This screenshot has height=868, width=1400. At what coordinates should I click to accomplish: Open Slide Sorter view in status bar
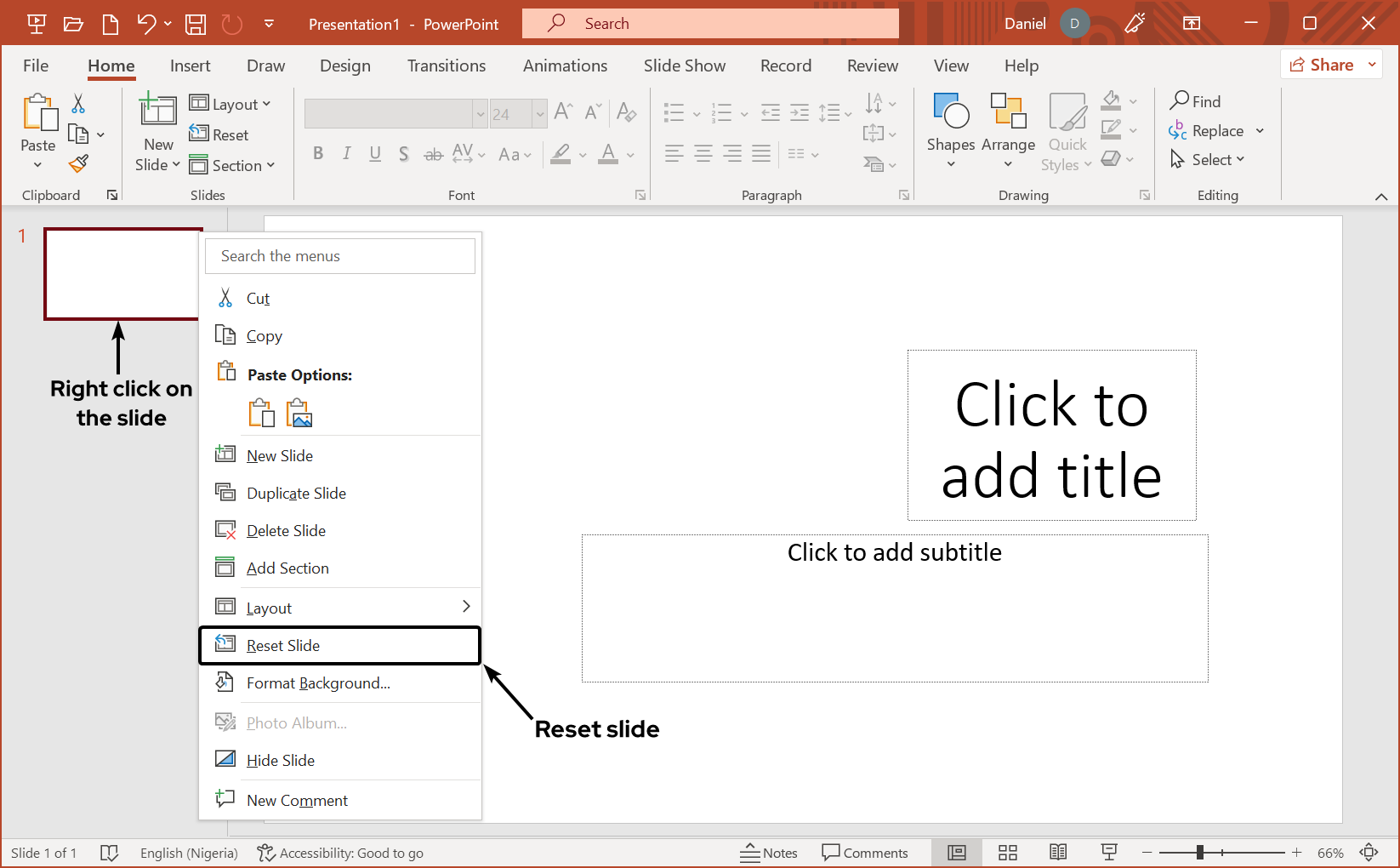tap(1008, 853)
